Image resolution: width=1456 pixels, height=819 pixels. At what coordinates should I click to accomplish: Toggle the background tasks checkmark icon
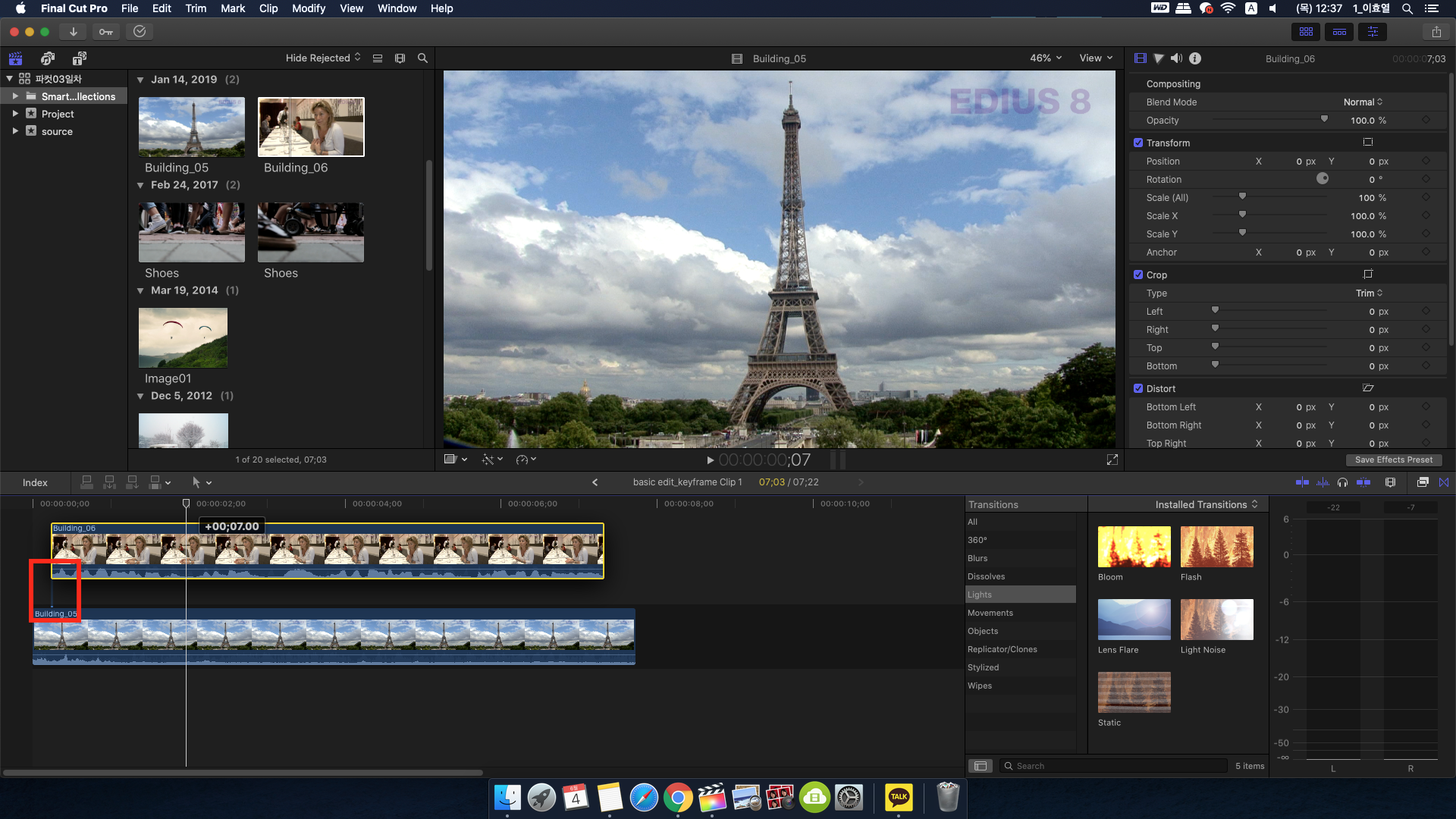(x=140, y=32)
